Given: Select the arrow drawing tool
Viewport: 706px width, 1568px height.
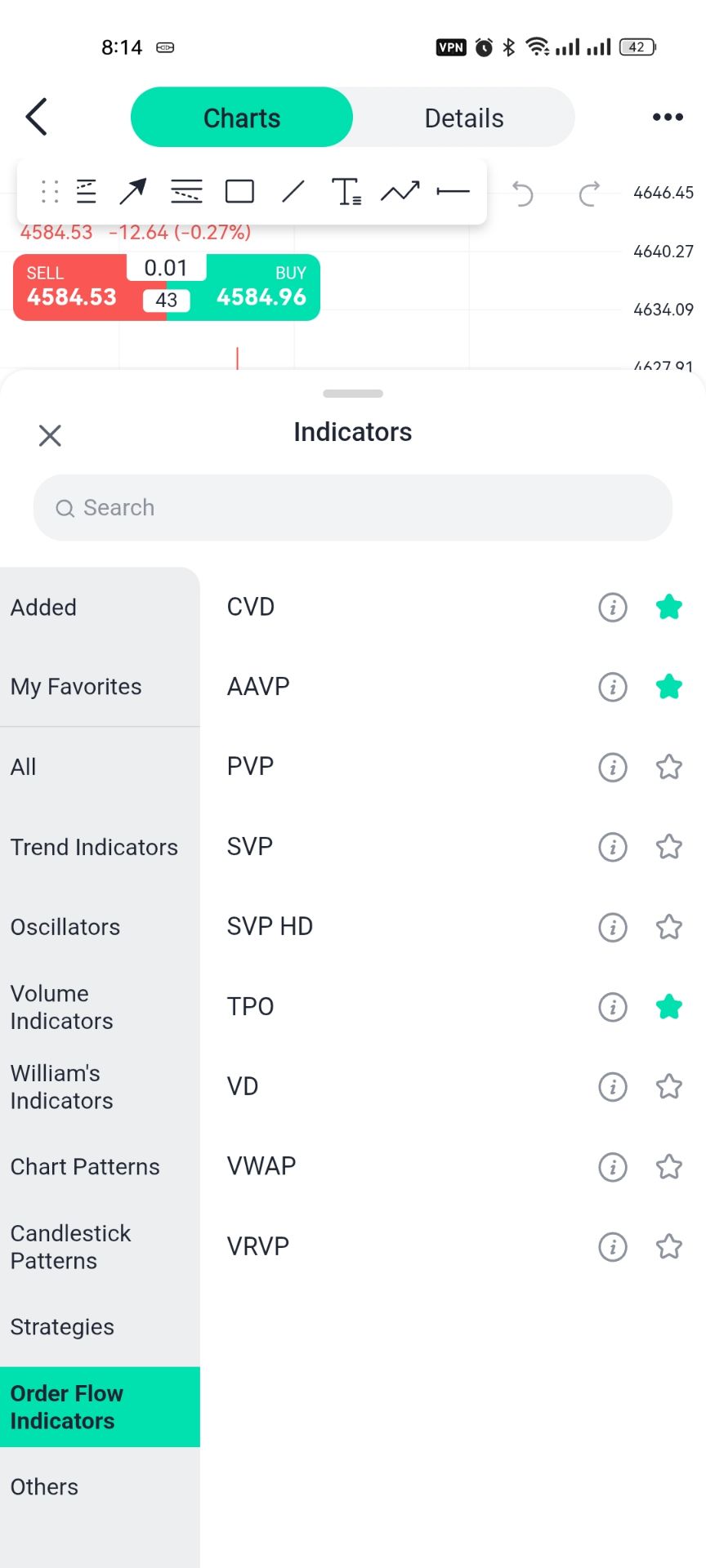Looking at the screenshot, I should click(x=132, y=192).
